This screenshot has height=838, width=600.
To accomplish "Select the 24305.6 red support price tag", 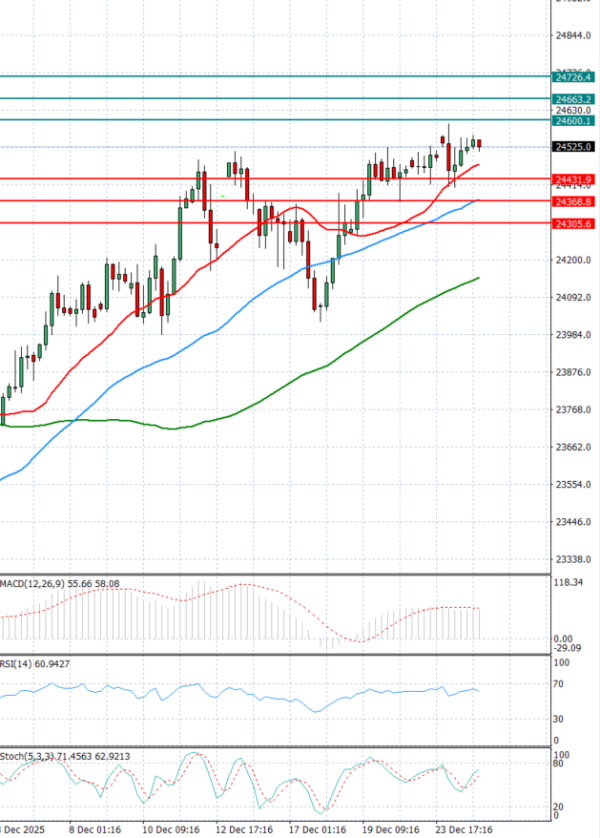I will pyautogui.click(x=574, y=224).
